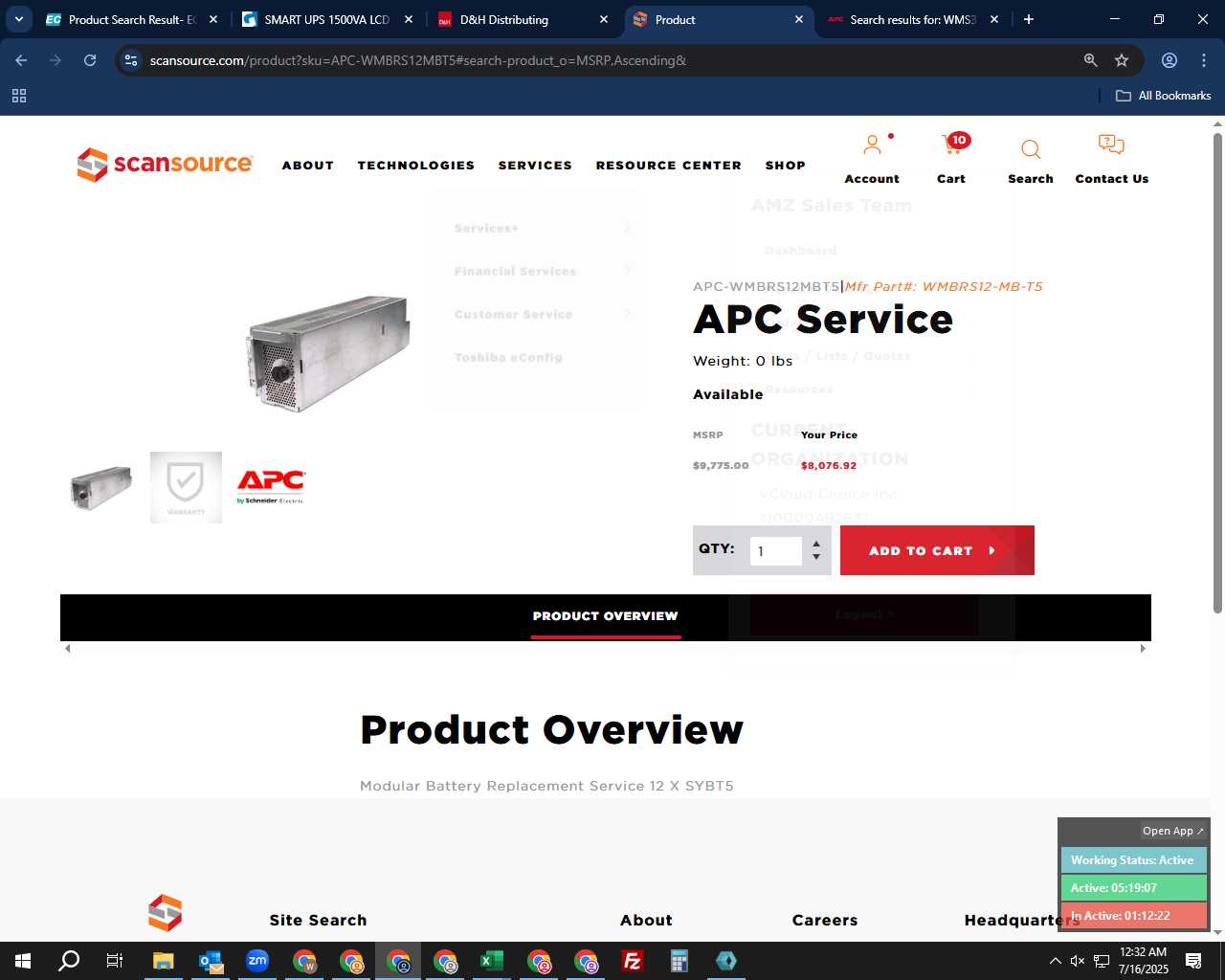Viewport: 1225px width, 980px height.
Task: Open the Chrome three-dot menu
Action: 1204,60
